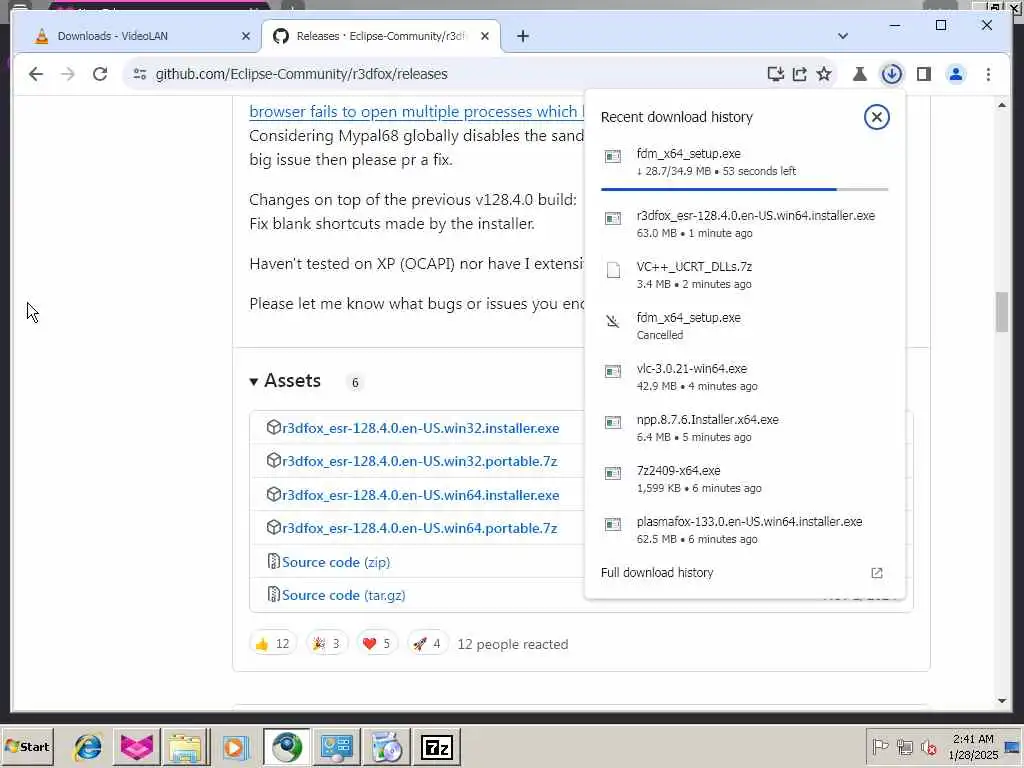Viewport: 1024px width, 768px height.
Task: Open the Start menu
Action: [27, 746]
